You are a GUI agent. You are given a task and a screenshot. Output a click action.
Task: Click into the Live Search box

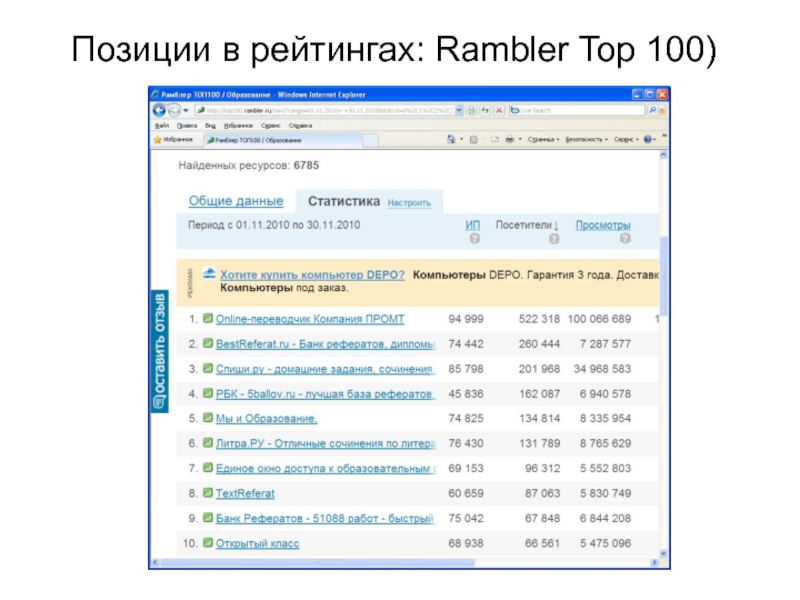coord(582,110)
